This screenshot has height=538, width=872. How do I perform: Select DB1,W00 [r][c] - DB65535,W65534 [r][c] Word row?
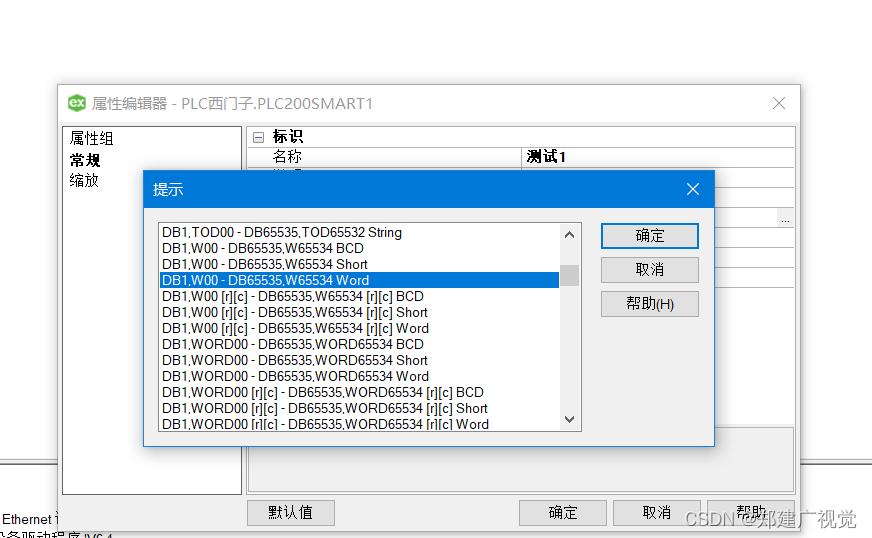[x=359, y=328]
